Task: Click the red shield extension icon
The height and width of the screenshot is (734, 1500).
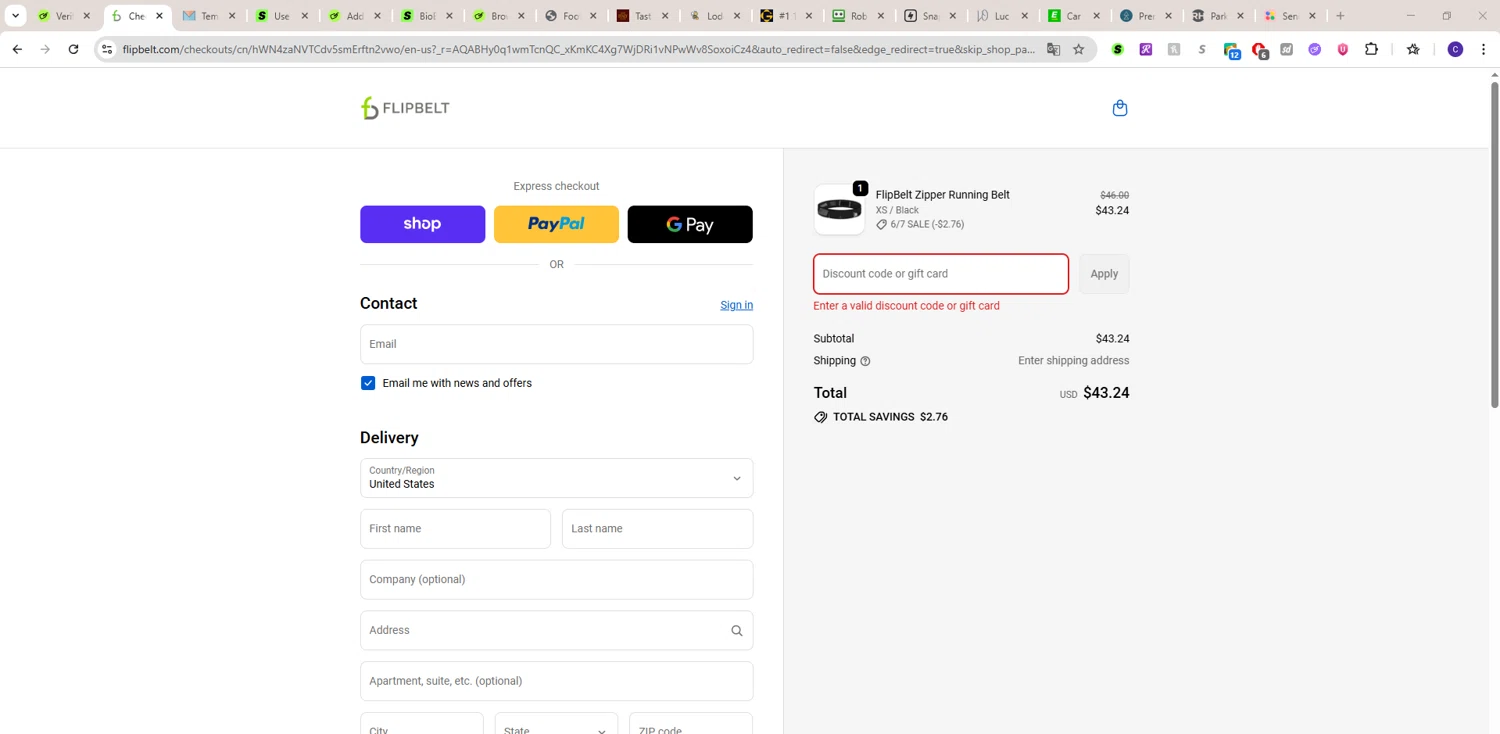Action: [1343, 49]
